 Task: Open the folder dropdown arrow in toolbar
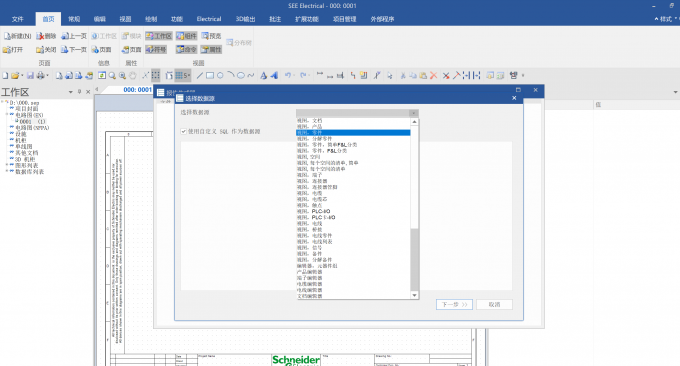pyautogui.click(x=22, y=75)
